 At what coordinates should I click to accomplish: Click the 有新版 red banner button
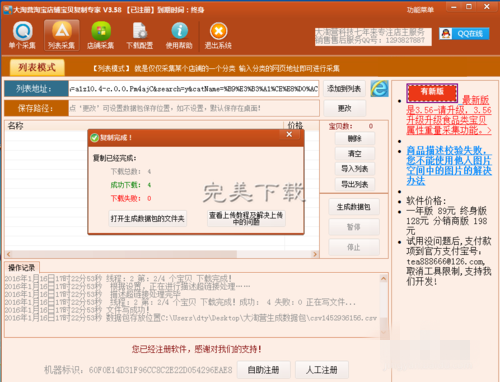coord(432,93)
